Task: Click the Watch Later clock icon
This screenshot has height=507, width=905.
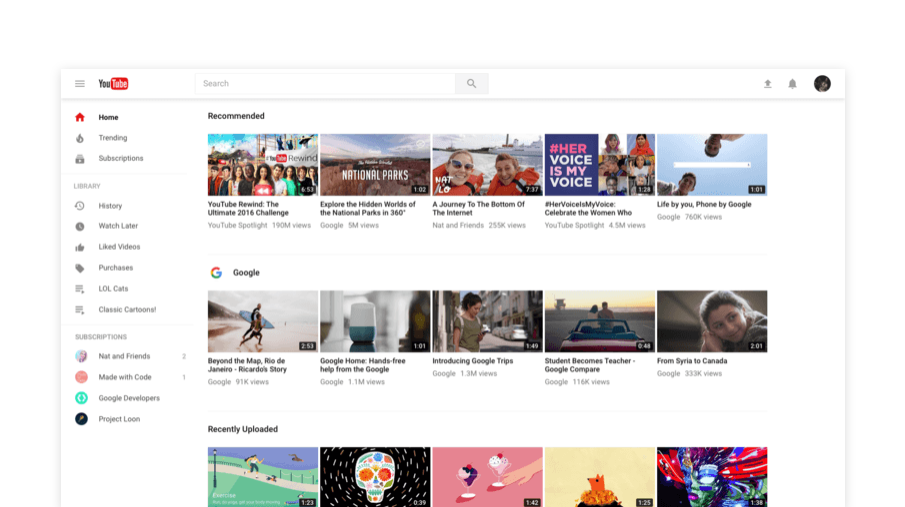Action: (x=80, y=226)
